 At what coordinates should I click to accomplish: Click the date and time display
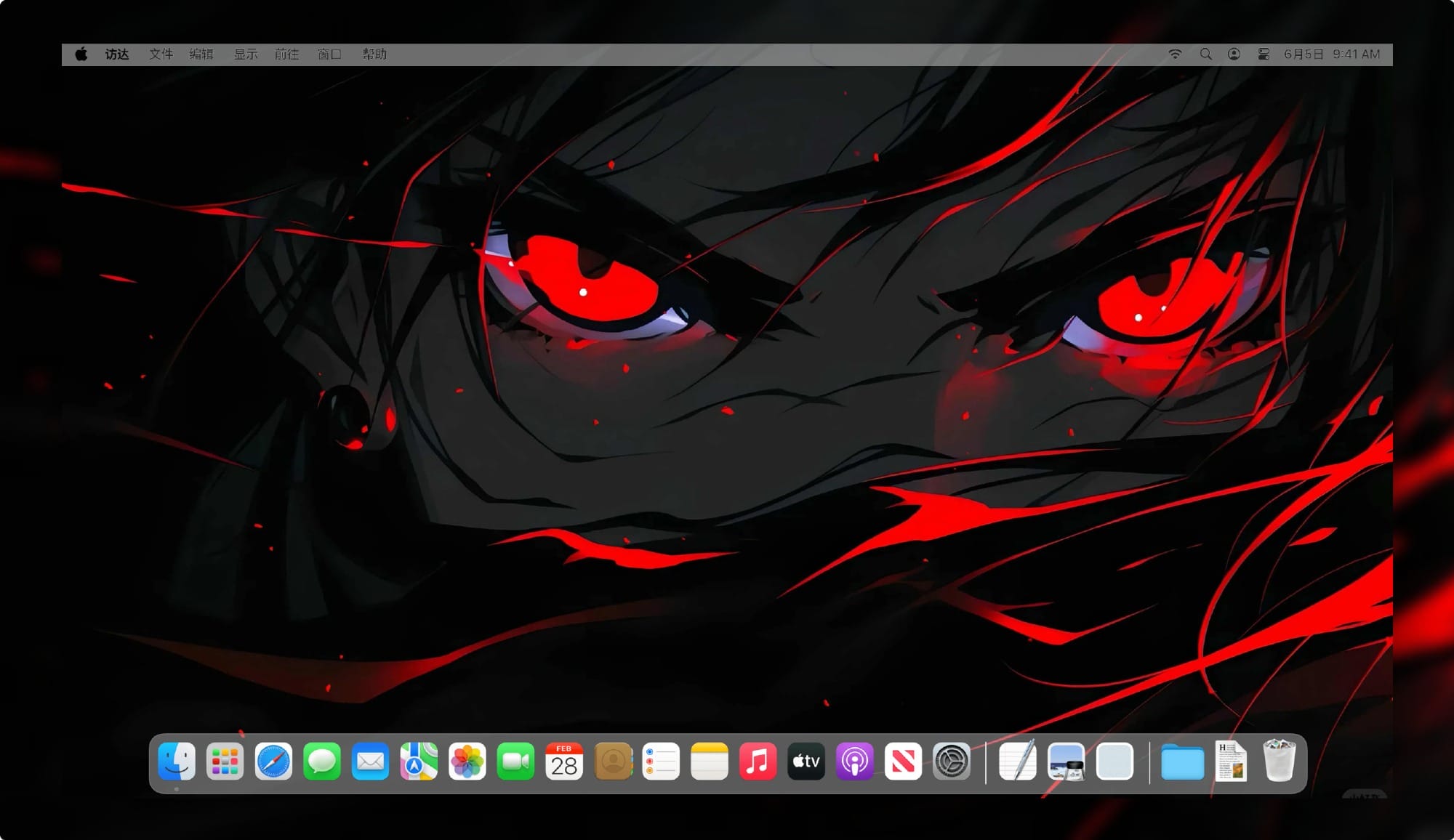(x=1331, y=54)
